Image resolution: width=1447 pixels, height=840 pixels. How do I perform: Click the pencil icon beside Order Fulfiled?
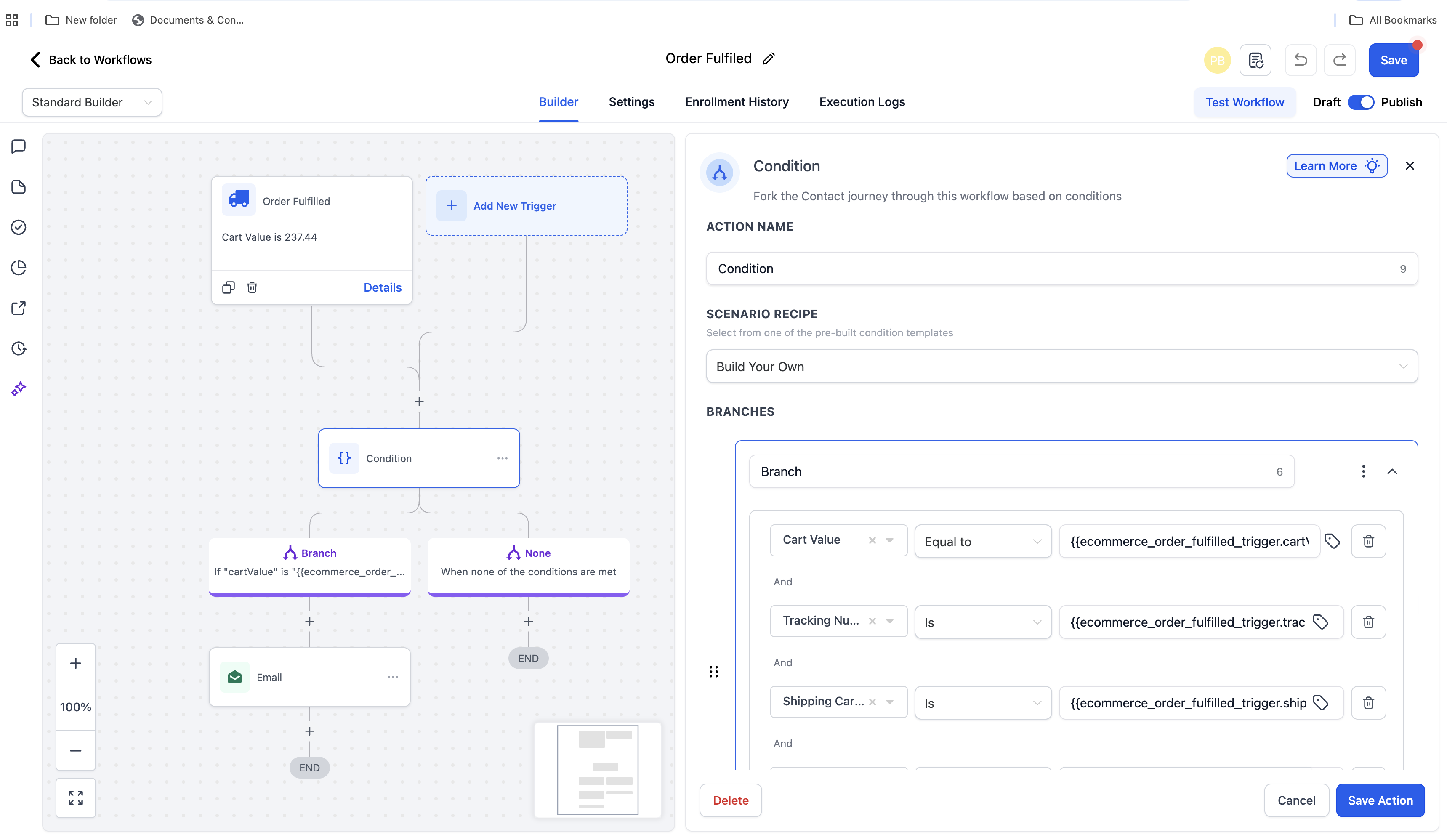click(x=768, y=58)
